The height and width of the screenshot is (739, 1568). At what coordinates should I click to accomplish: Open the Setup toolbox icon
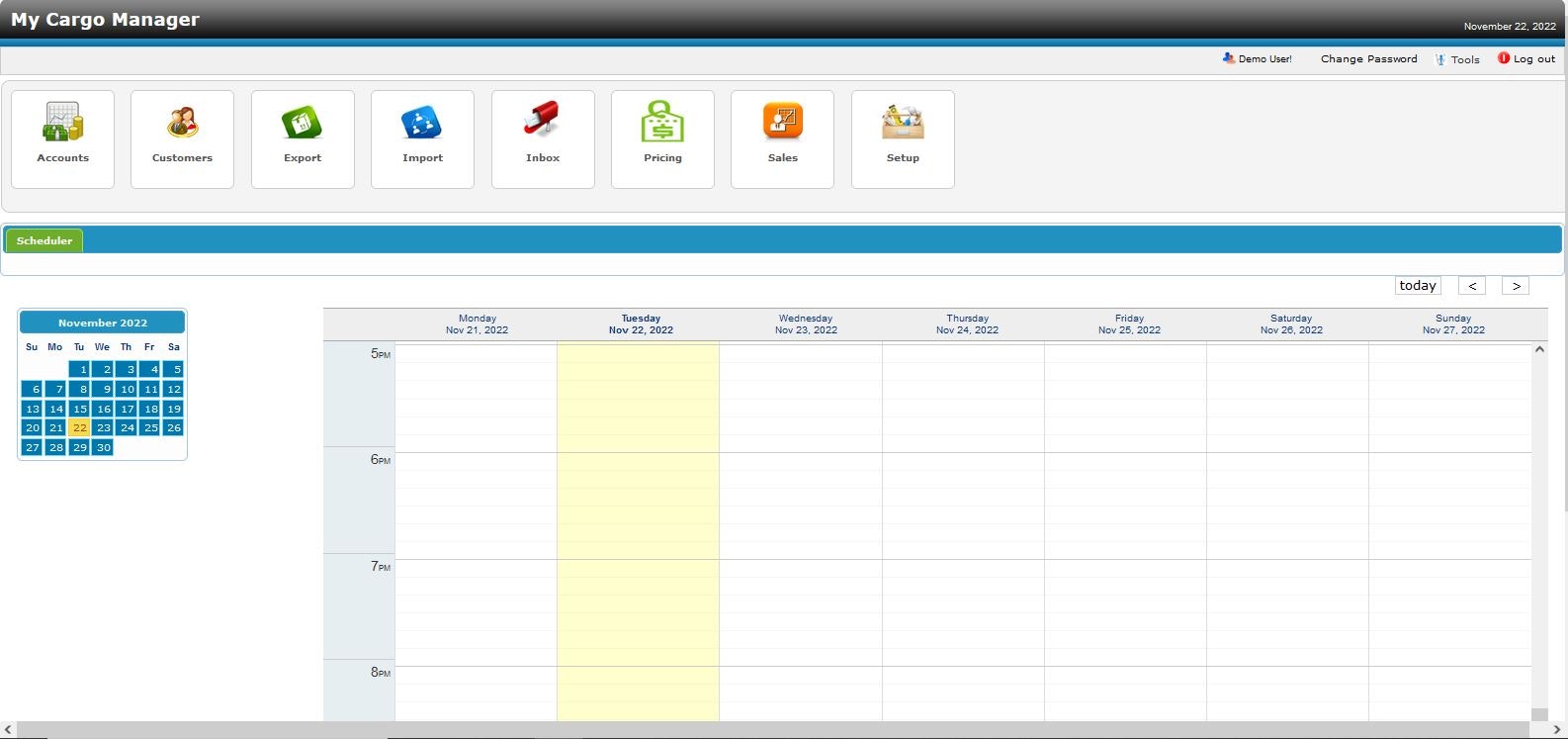903,139
